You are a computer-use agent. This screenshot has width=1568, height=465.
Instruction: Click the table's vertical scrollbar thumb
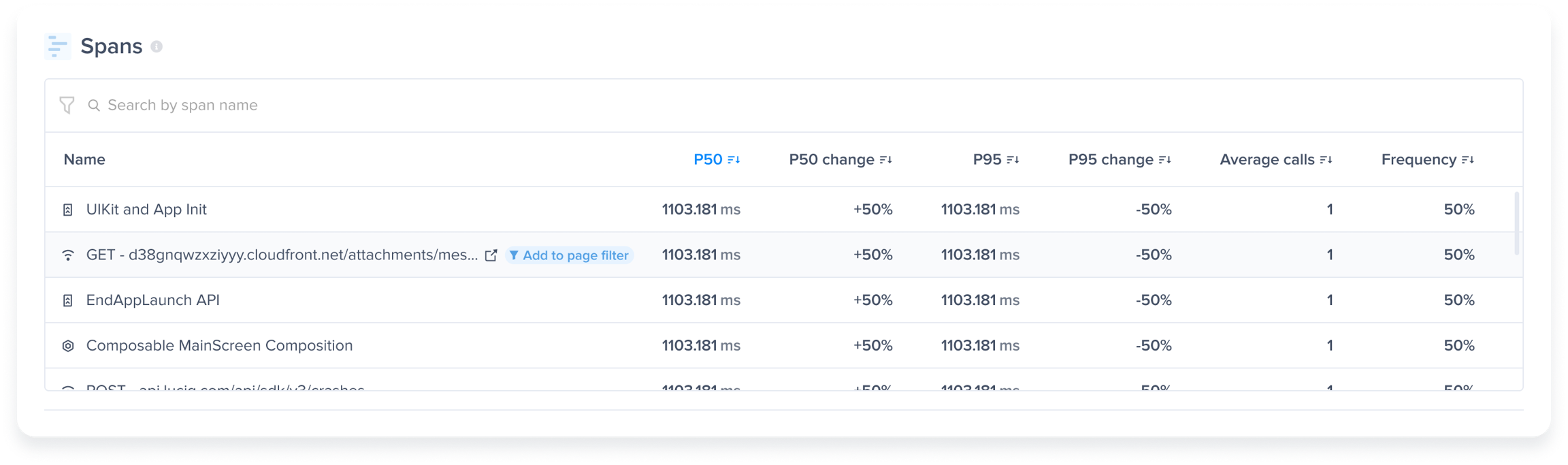pyautogui.click(x=1516, y=223)
